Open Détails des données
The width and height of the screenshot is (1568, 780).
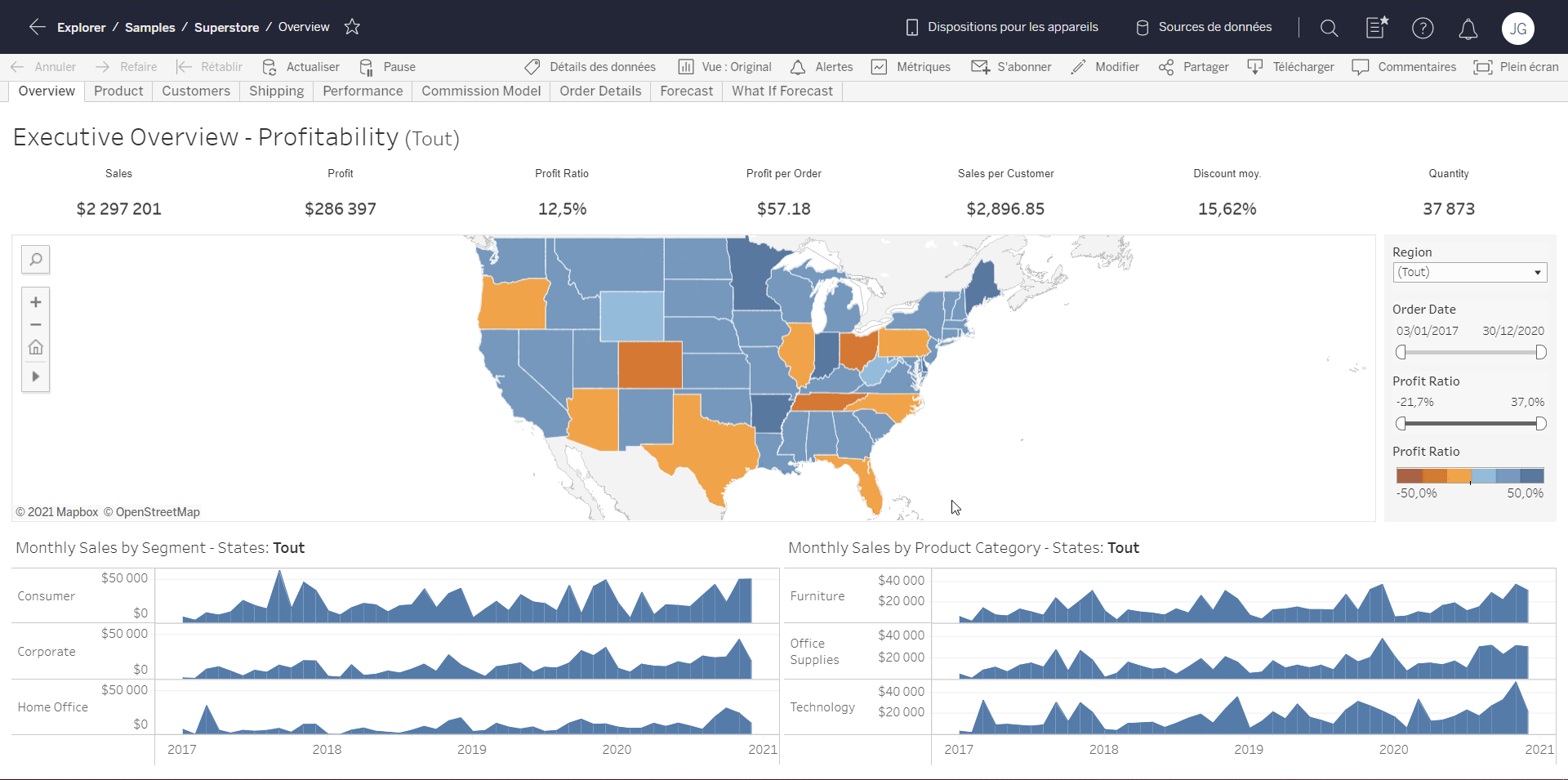[590, 67]
